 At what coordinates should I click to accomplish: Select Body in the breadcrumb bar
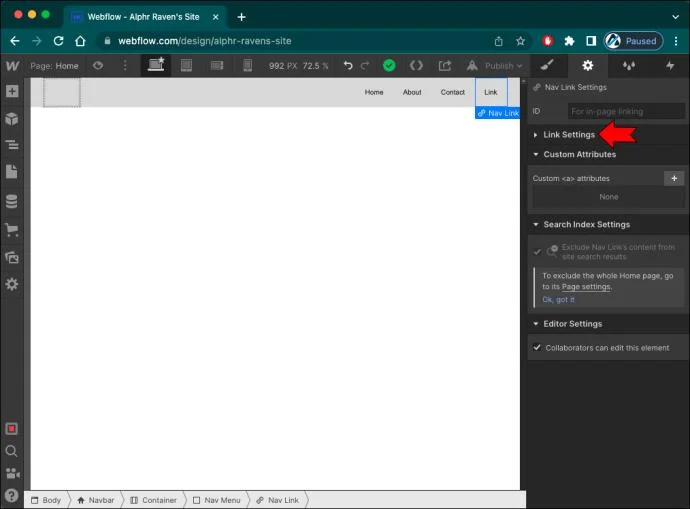point(46,500)
